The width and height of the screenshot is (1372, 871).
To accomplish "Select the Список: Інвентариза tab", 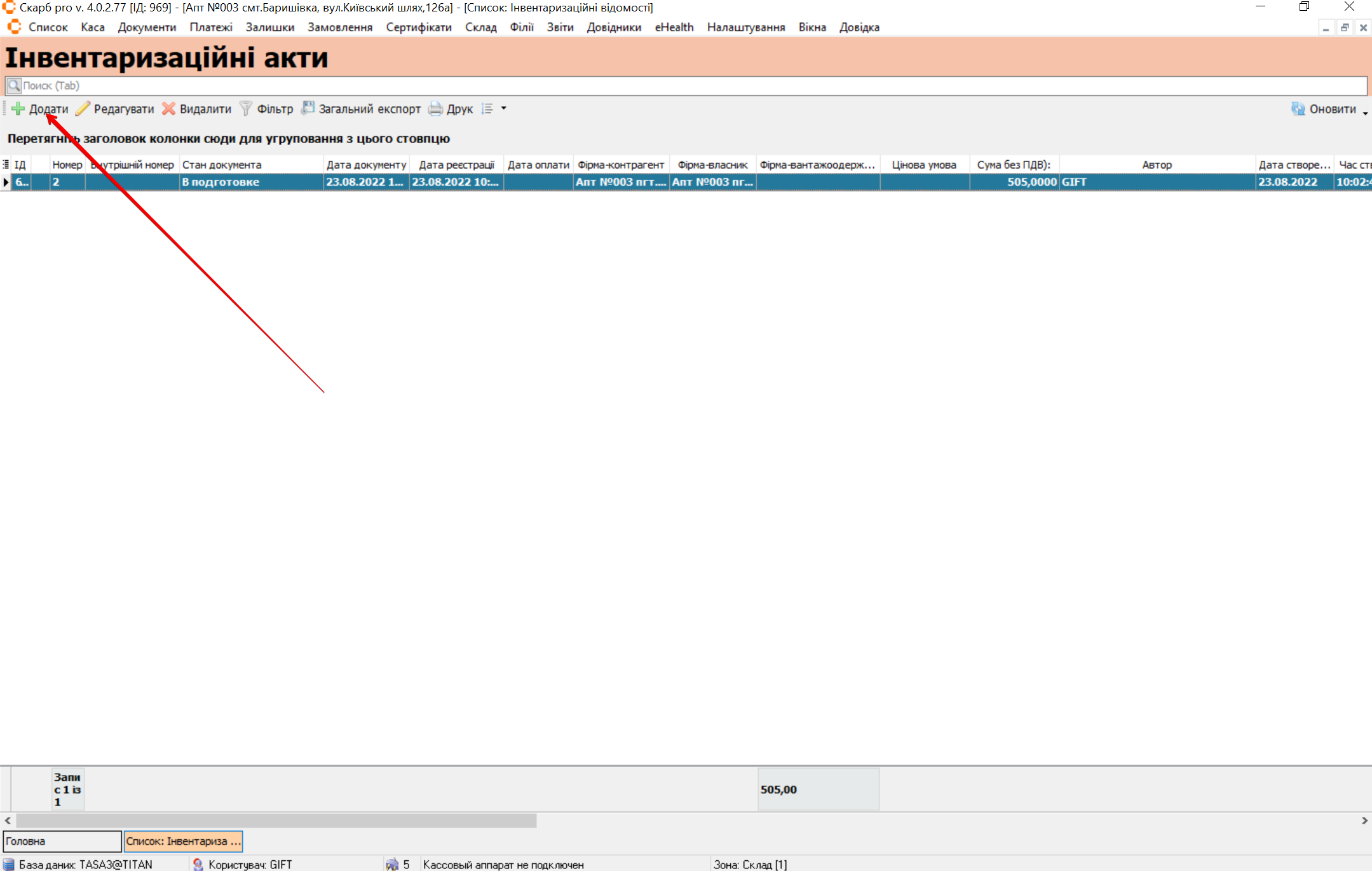I will click(183, 841).
